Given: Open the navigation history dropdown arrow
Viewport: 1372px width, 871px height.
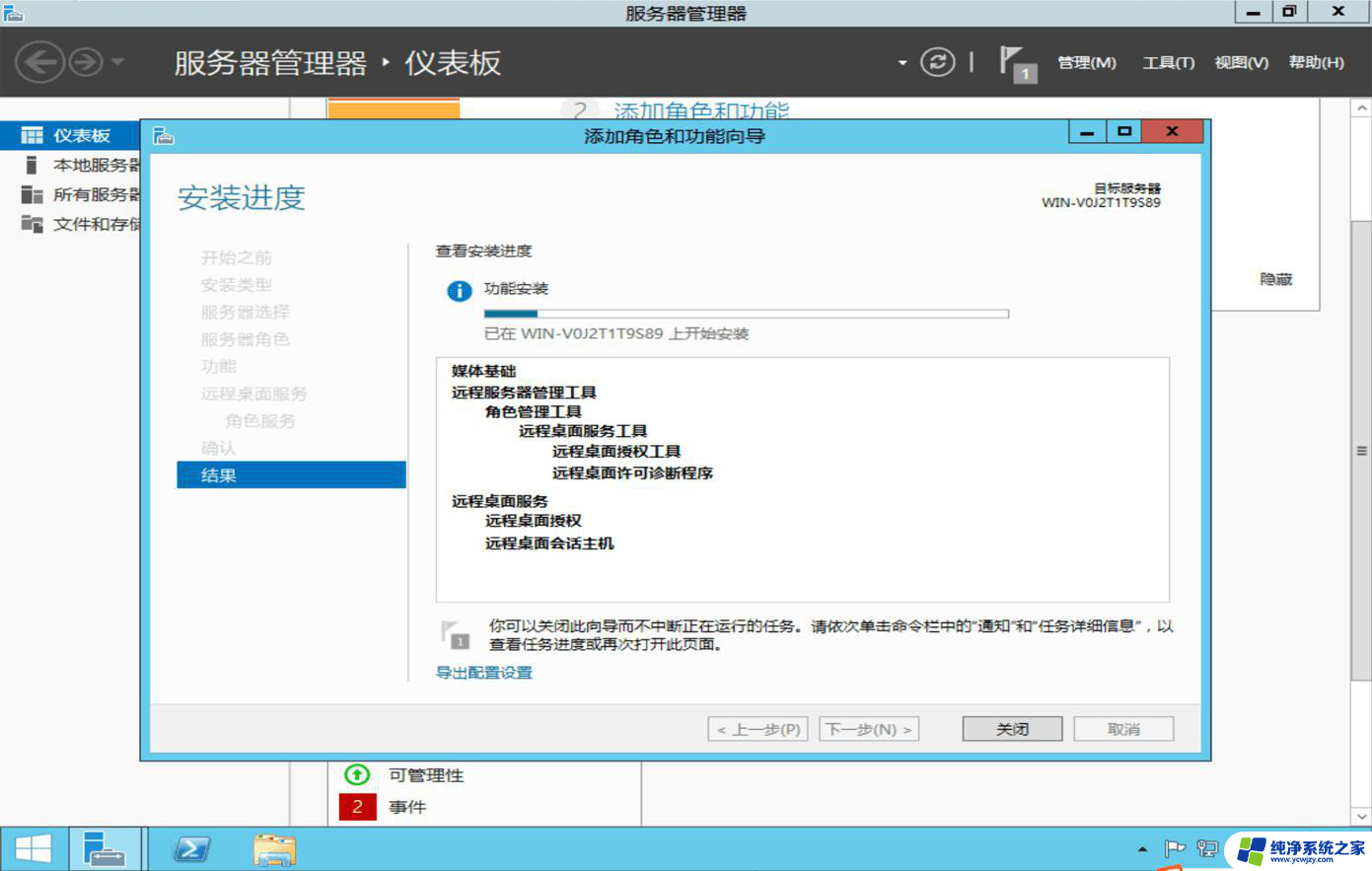Looking at the screenshot, I should 118,62.
